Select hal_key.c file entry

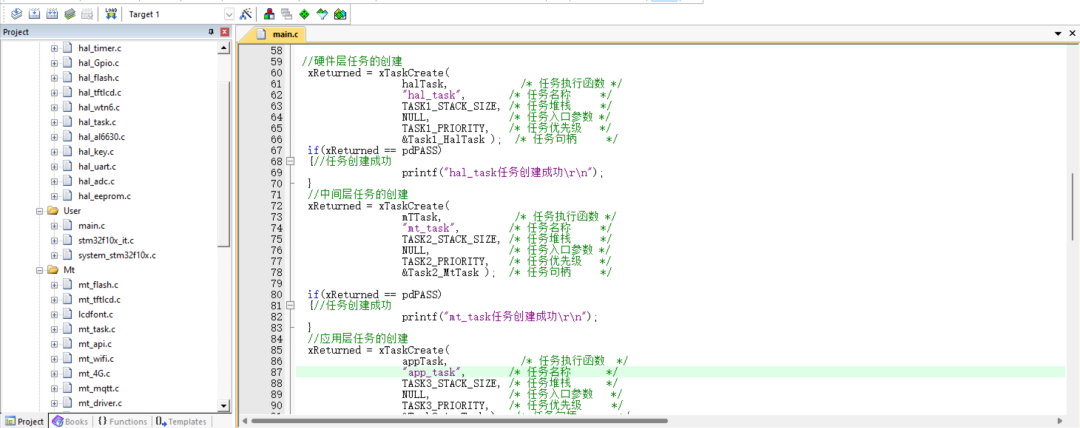(x=96, y=152)
